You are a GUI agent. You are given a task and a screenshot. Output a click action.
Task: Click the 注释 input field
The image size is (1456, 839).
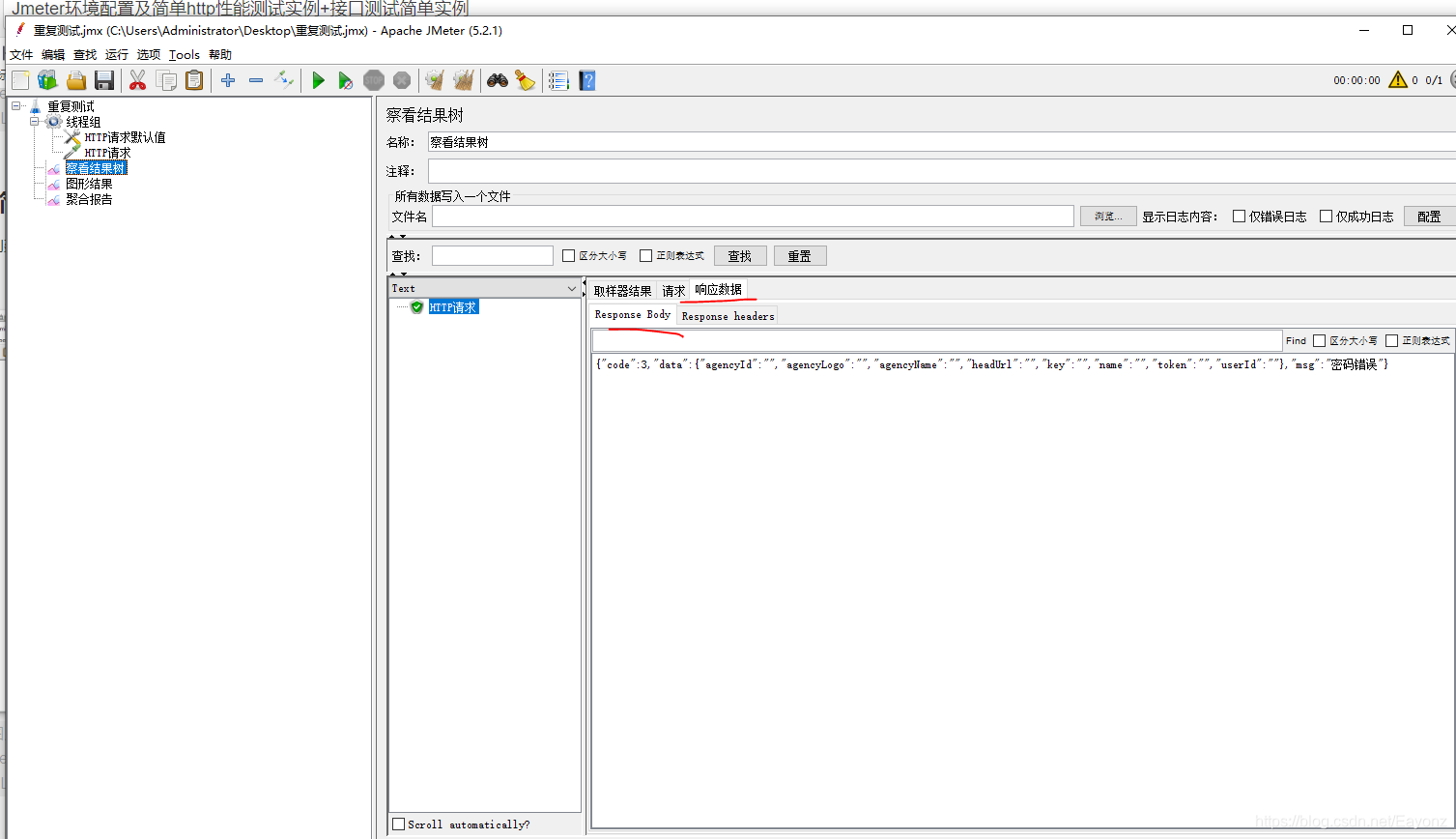point(942,171)
